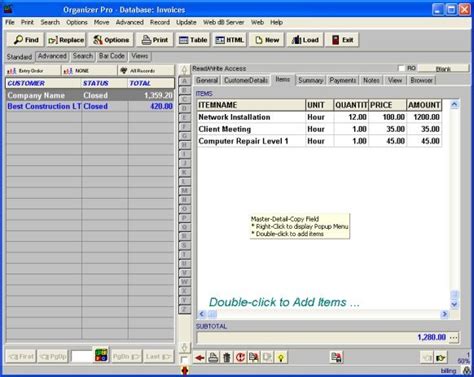Click the grayed document icon before lightbulb

[267, 358]
